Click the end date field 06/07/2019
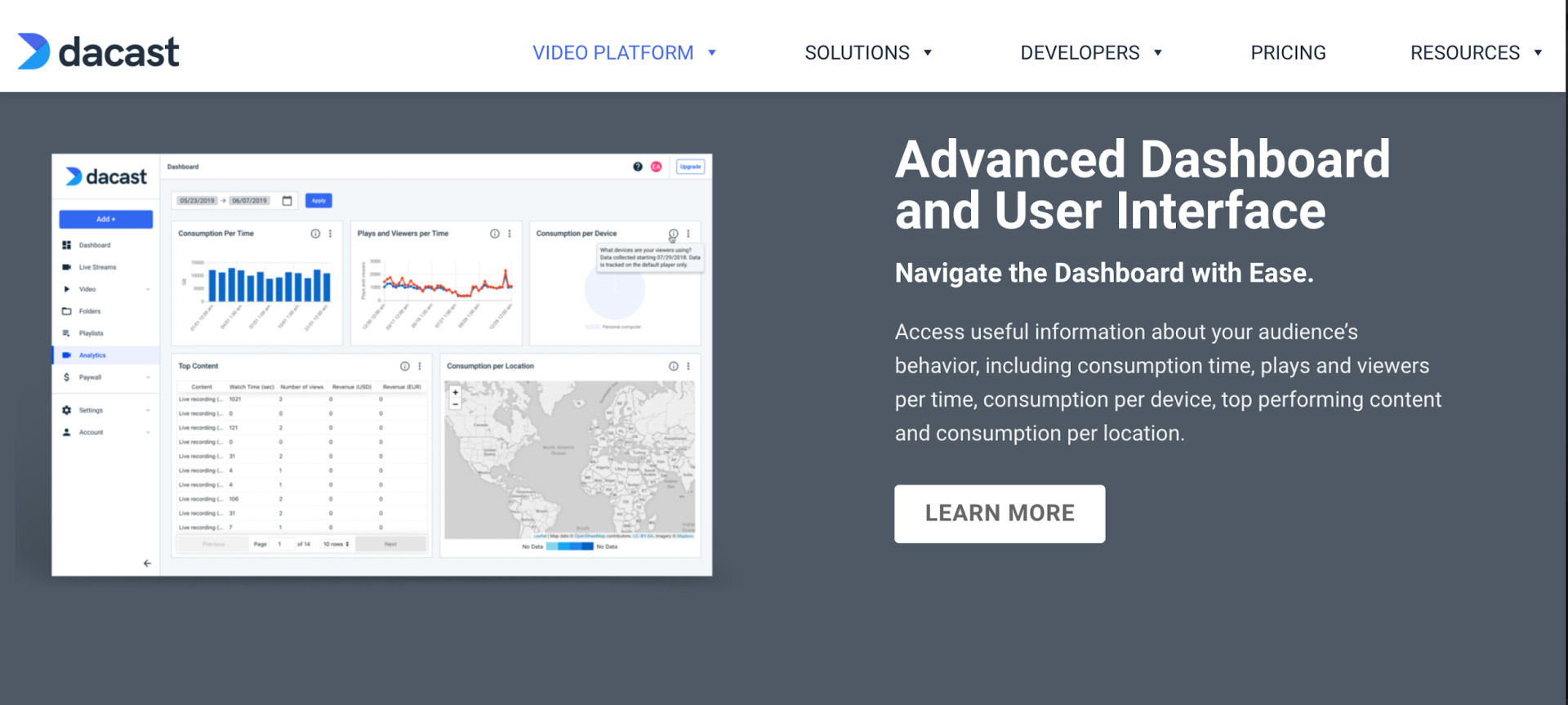Viewport: 1568px width, 705px height. click(249, 201)
